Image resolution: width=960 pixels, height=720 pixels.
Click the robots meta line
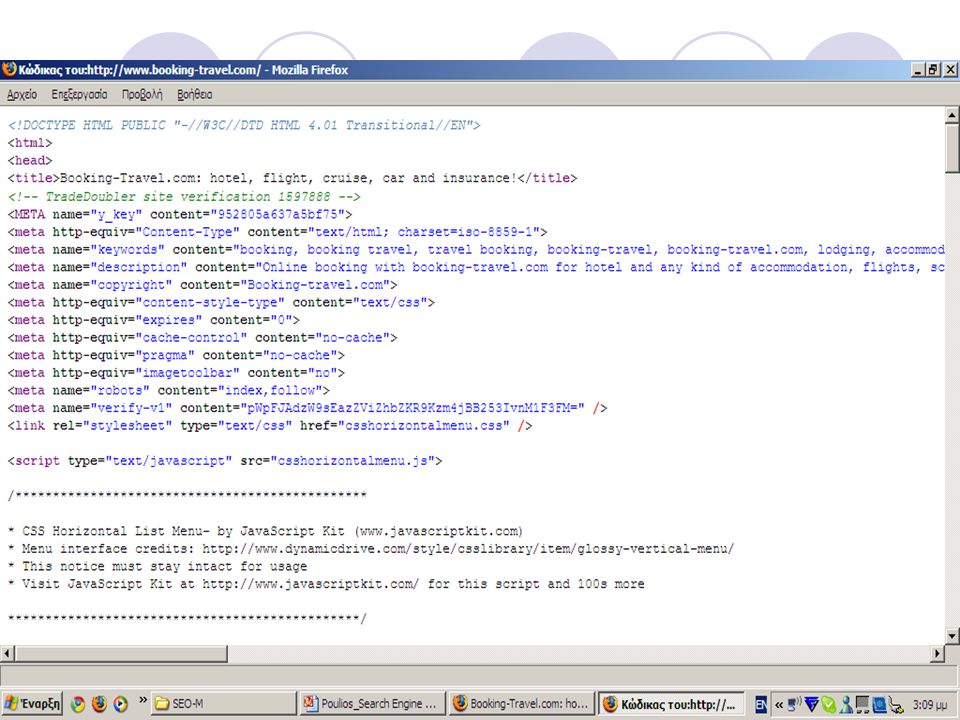point(168,391)
